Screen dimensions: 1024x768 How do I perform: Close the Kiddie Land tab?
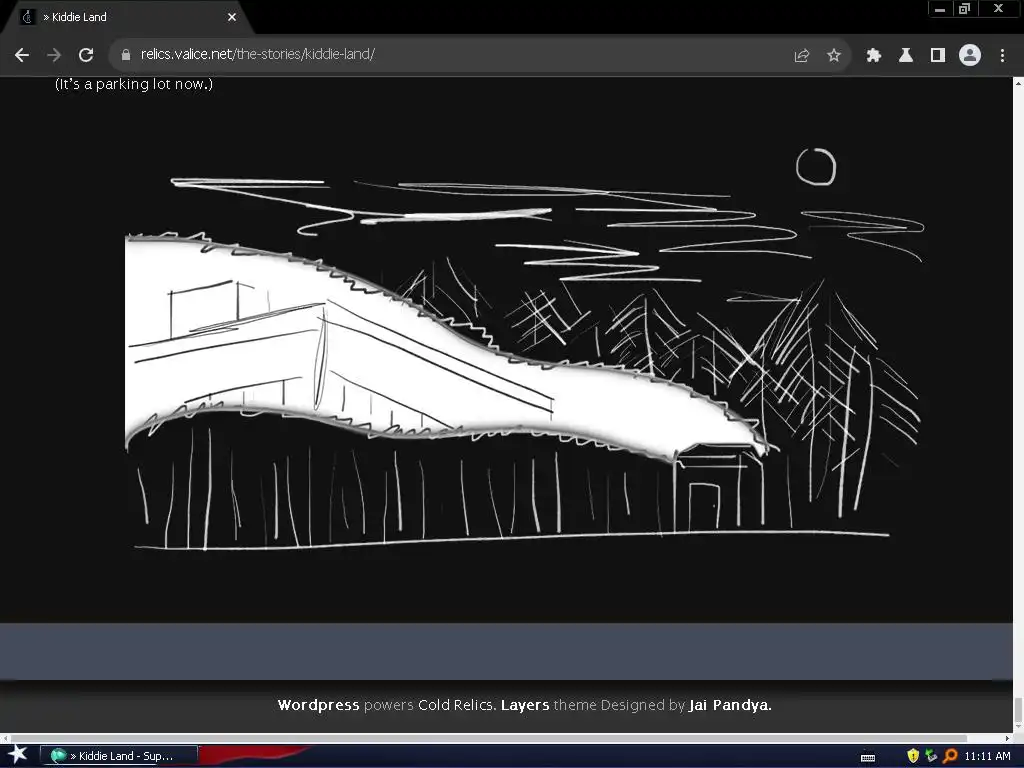coord(232,18)
